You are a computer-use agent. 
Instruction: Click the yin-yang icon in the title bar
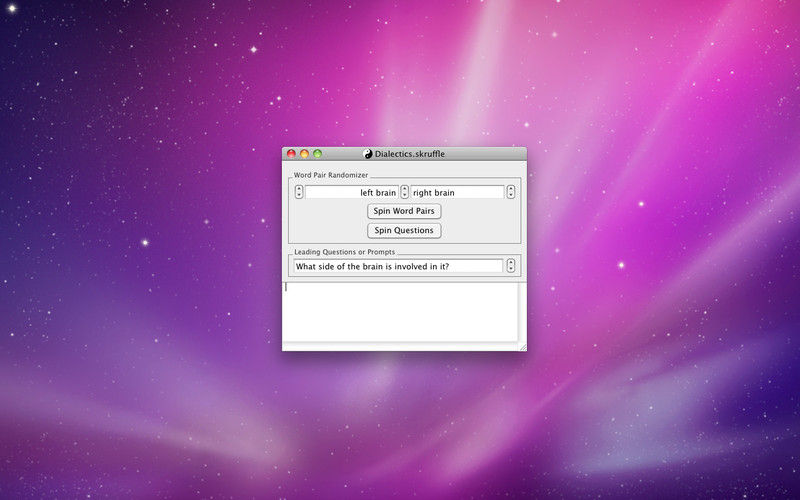pos(368,154)
